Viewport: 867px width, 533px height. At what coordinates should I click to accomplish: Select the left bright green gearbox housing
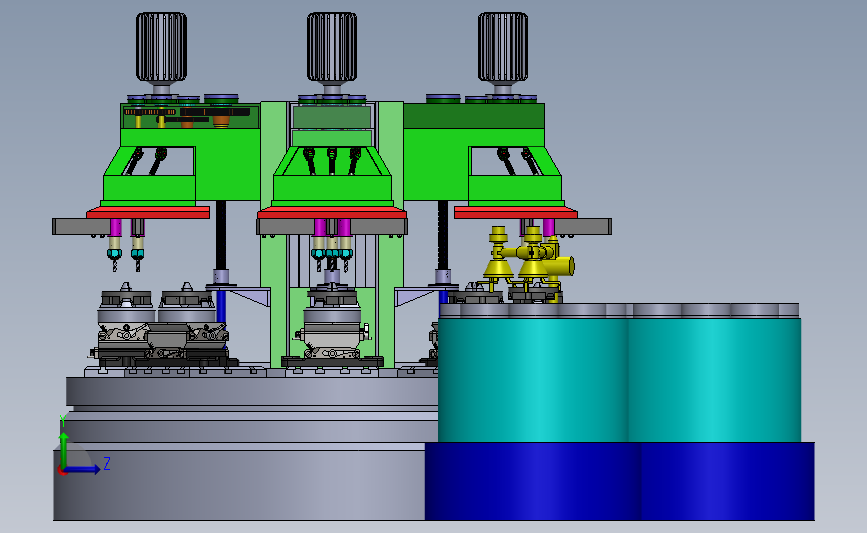[227, 166]
